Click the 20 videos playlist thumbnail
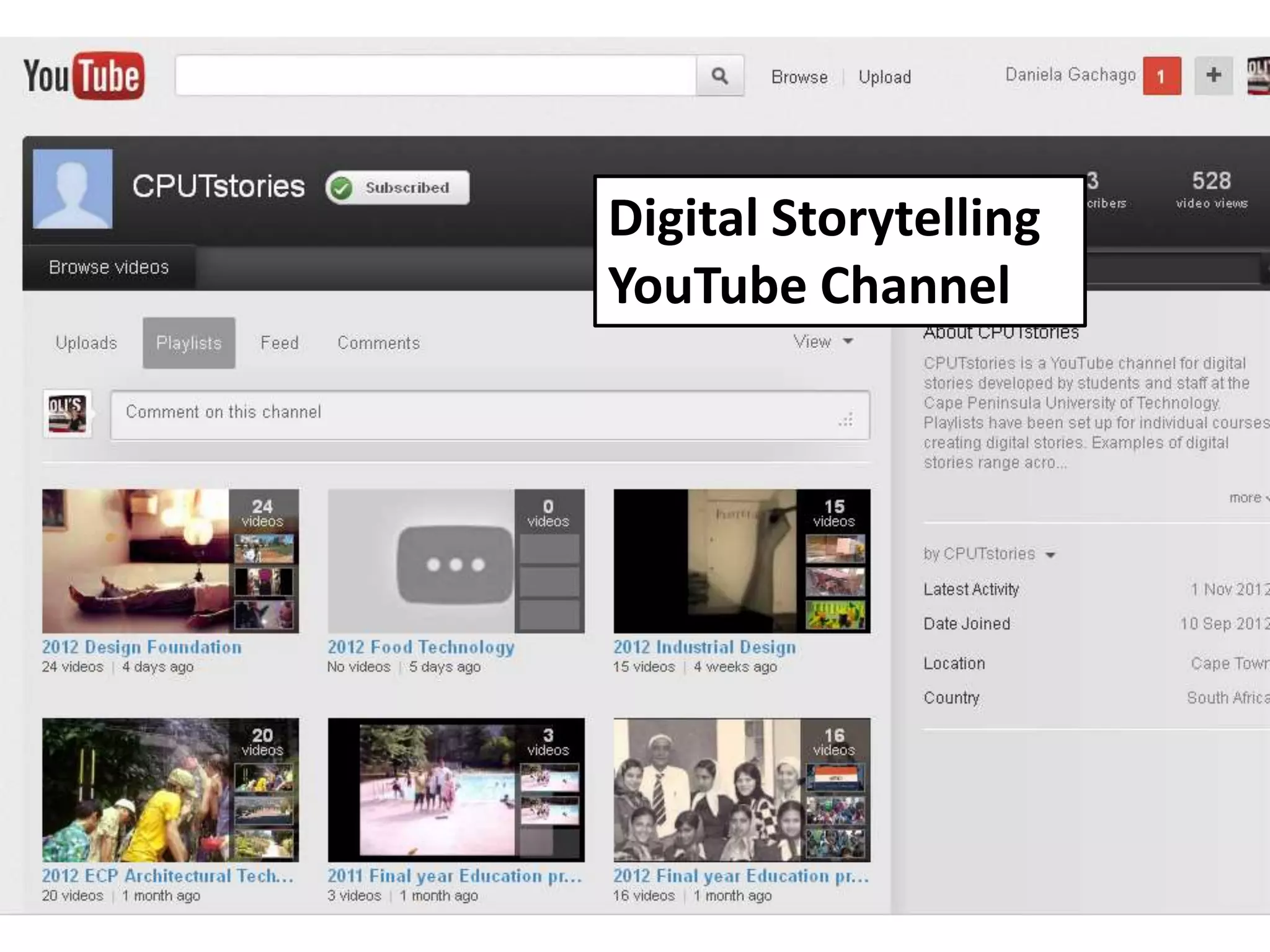 (171, 790)
